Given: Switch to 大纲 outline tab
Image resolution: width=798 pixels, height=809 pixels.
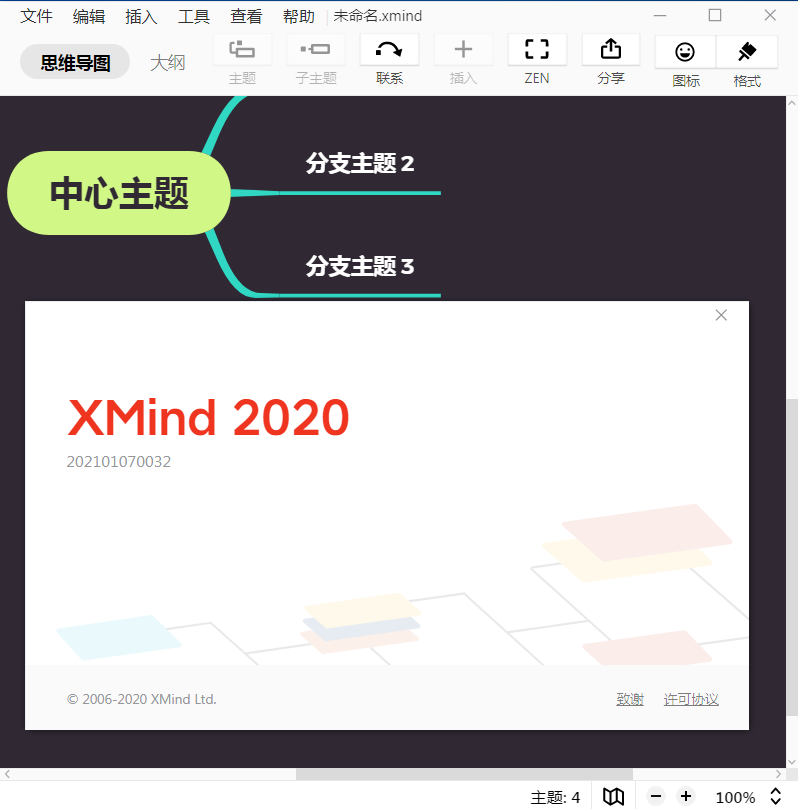Looking at the screenshot, I should click(x=168, y=62).
